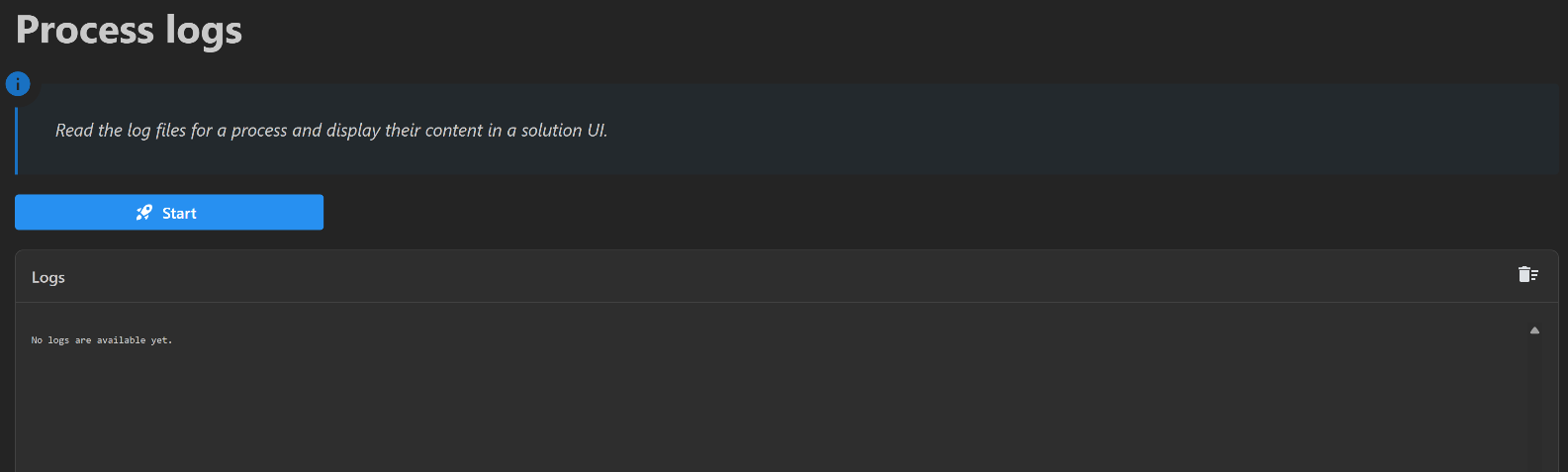The height and width of the screenshot is (472, 1568).
Task: Click the blue left border of info banner
Action: [x=17, y=140]
